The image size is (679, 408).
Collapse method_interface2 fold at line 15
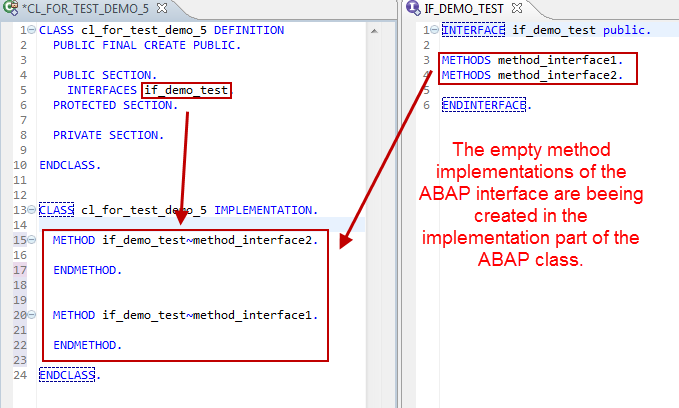[32, 240]
